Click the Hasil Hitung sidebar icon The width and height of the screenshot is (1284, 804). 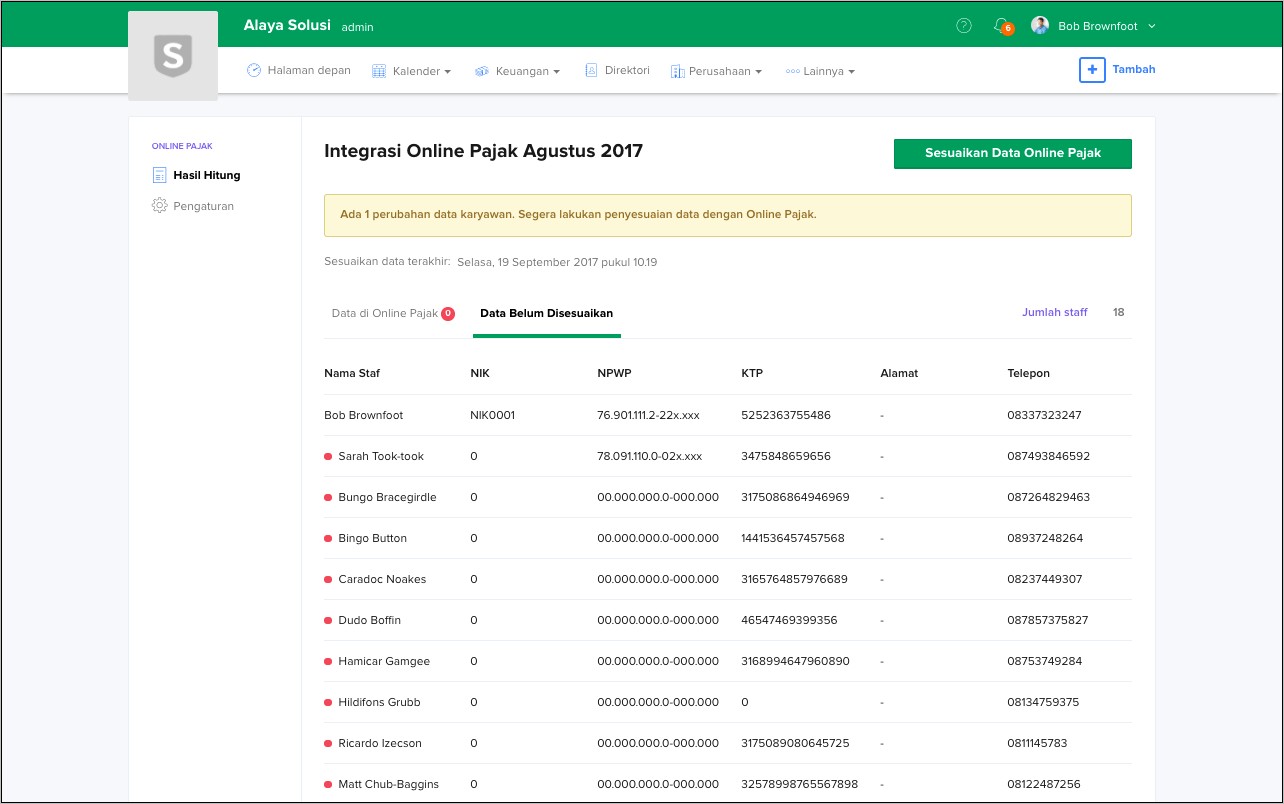point(159,175)
